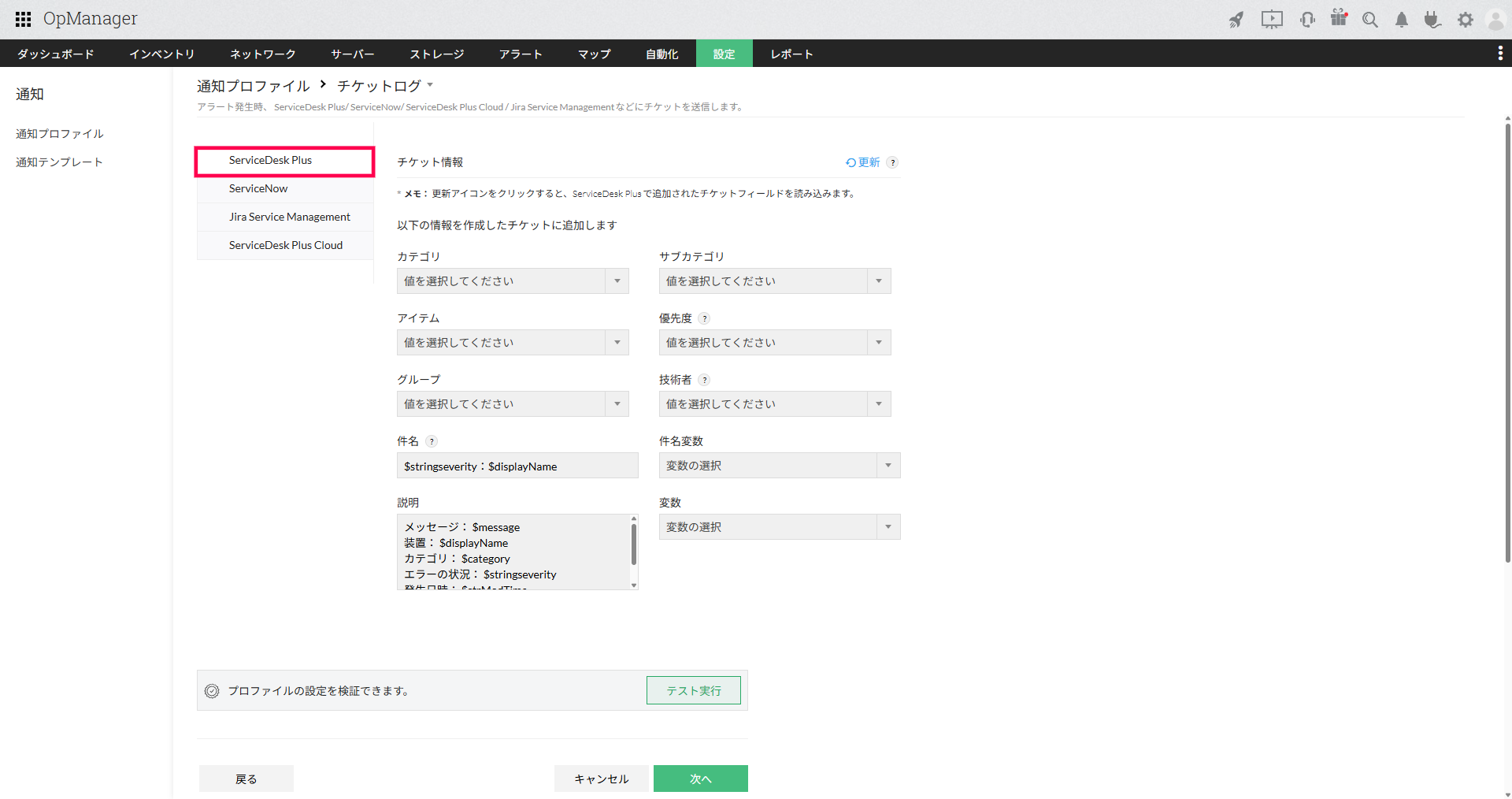Expand the アイテム dropdown
The width and height of the screenshot is (1512, 799).
point(513,343)
